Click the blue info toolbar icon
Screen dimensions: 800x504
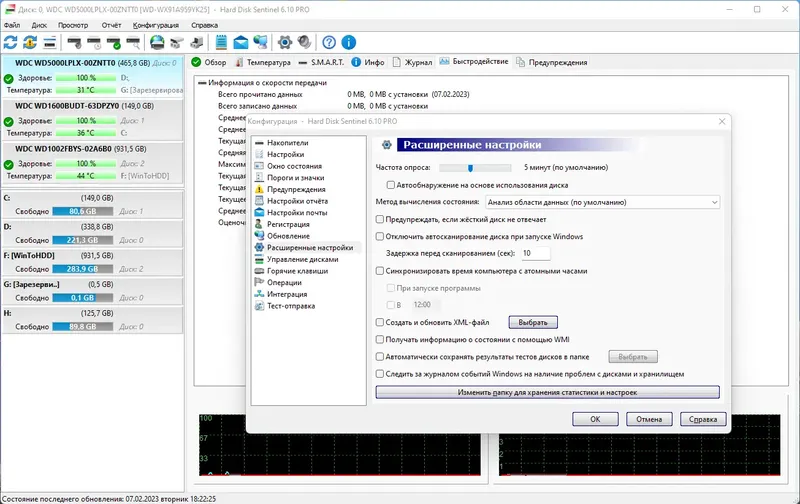(x=348, y=42)
